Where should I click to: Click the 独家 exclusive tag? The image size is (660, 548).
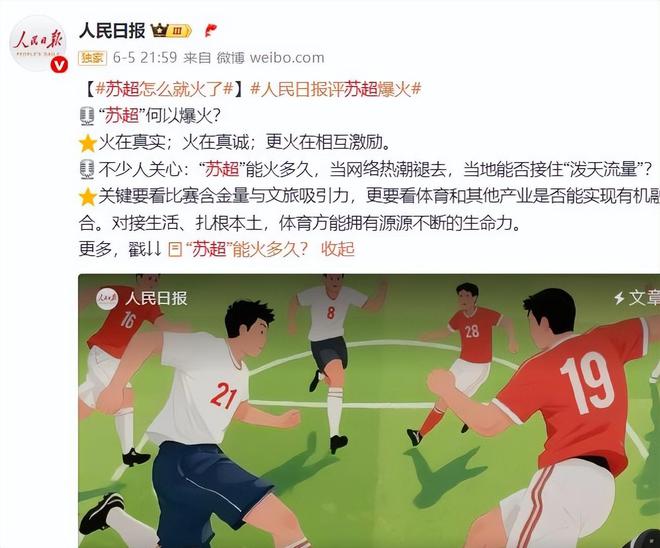click(x=93, y=58)
